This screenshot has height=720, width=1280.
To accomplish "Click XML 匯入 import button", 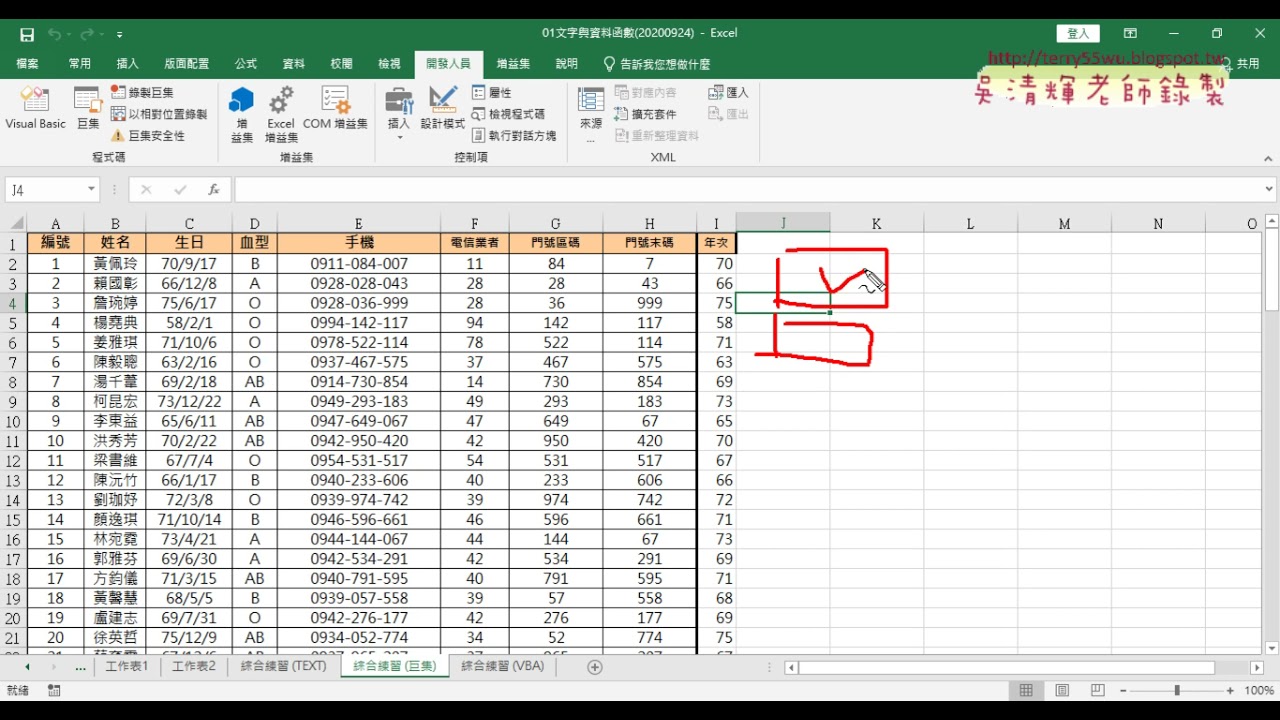I will pyautogui.click(x=728, y=92).
